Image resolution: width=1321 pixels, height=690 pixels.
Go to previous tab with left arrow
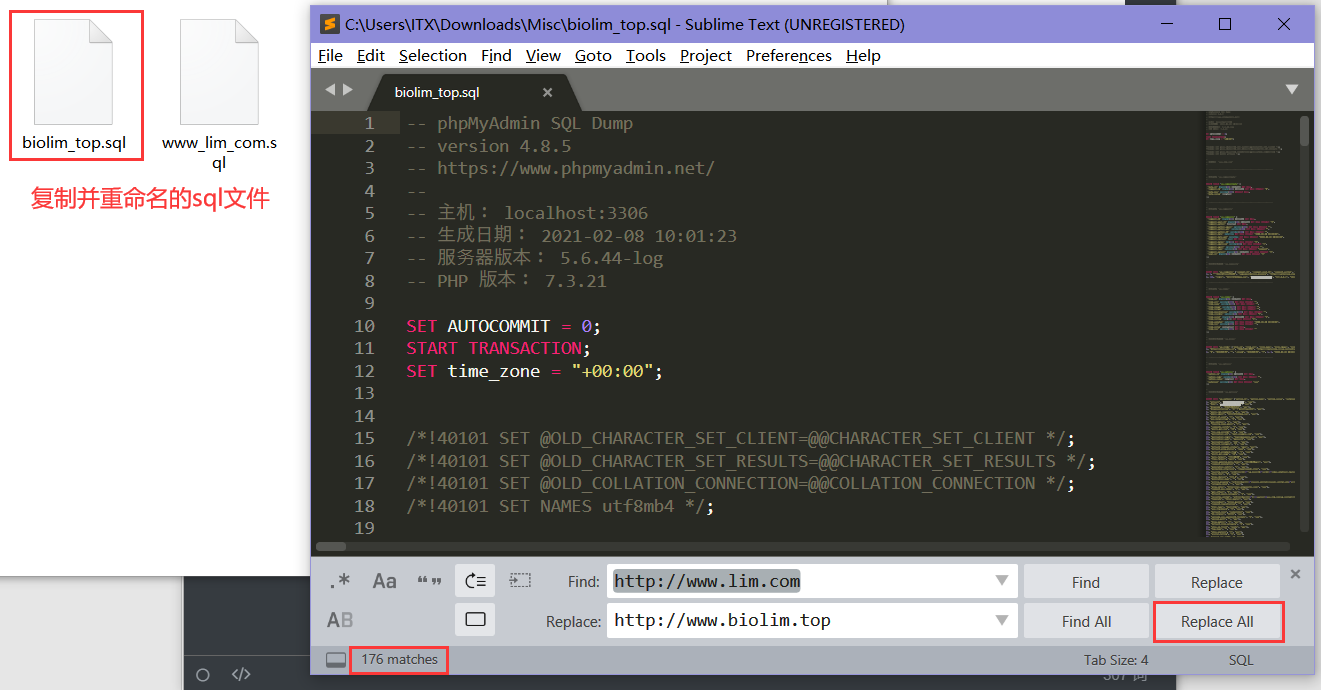330,90
